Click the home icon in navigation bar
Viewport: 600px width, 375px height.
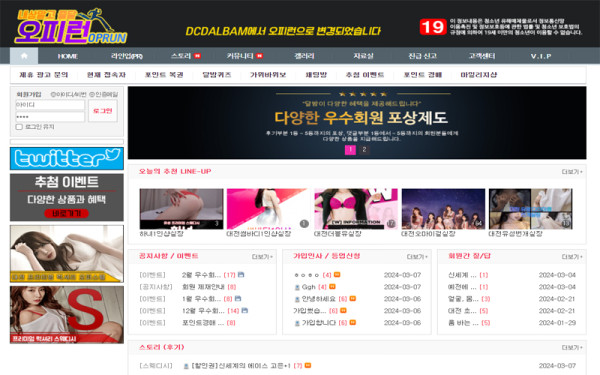(24, 56)
